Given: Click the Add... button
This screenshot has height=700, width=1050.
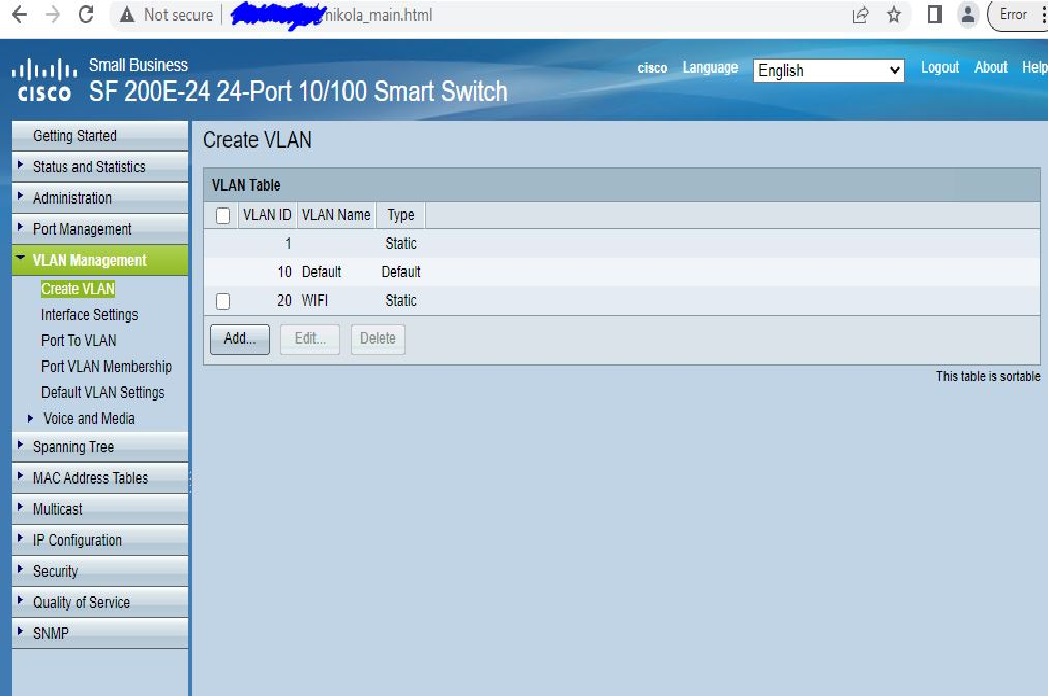Looking at the screenshot, I should point(239,339).
